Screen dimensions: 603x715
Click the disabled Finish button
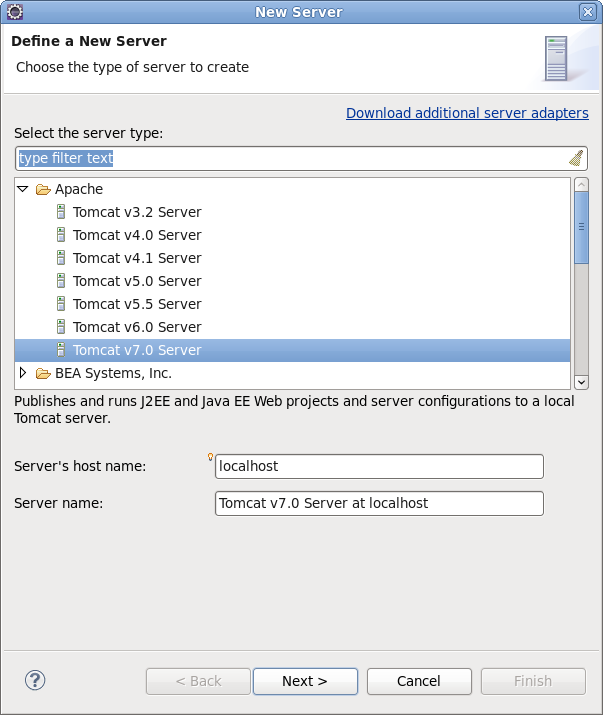pos(533,681)
